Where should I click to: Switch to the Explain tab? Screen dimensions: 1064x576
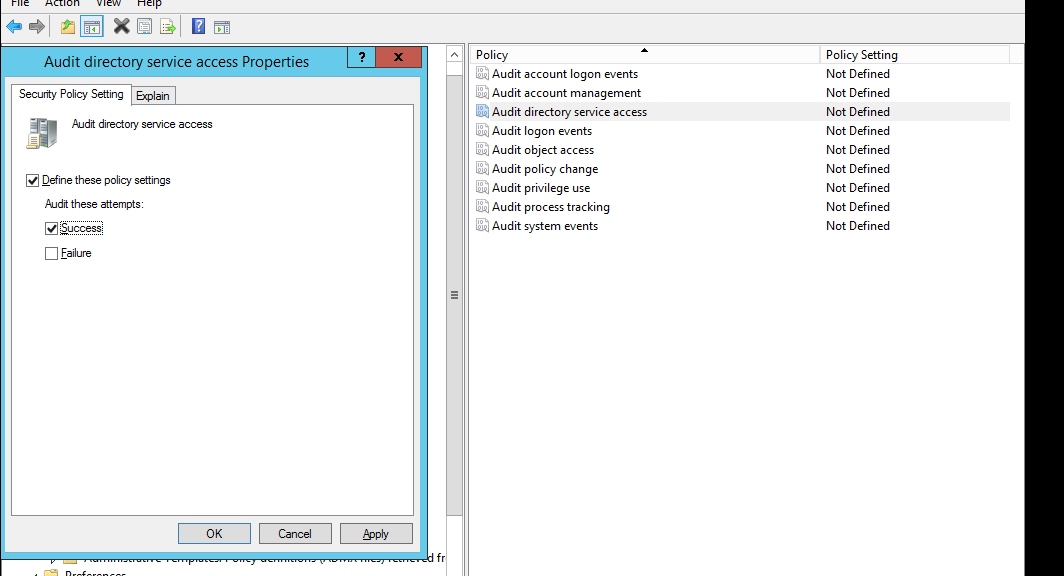coord(153,96)
